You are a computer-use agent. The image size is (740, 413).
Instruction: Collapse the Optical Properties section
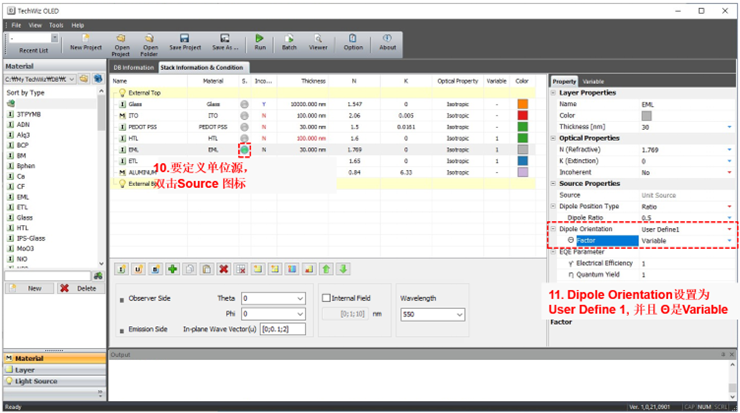[554, 138]
